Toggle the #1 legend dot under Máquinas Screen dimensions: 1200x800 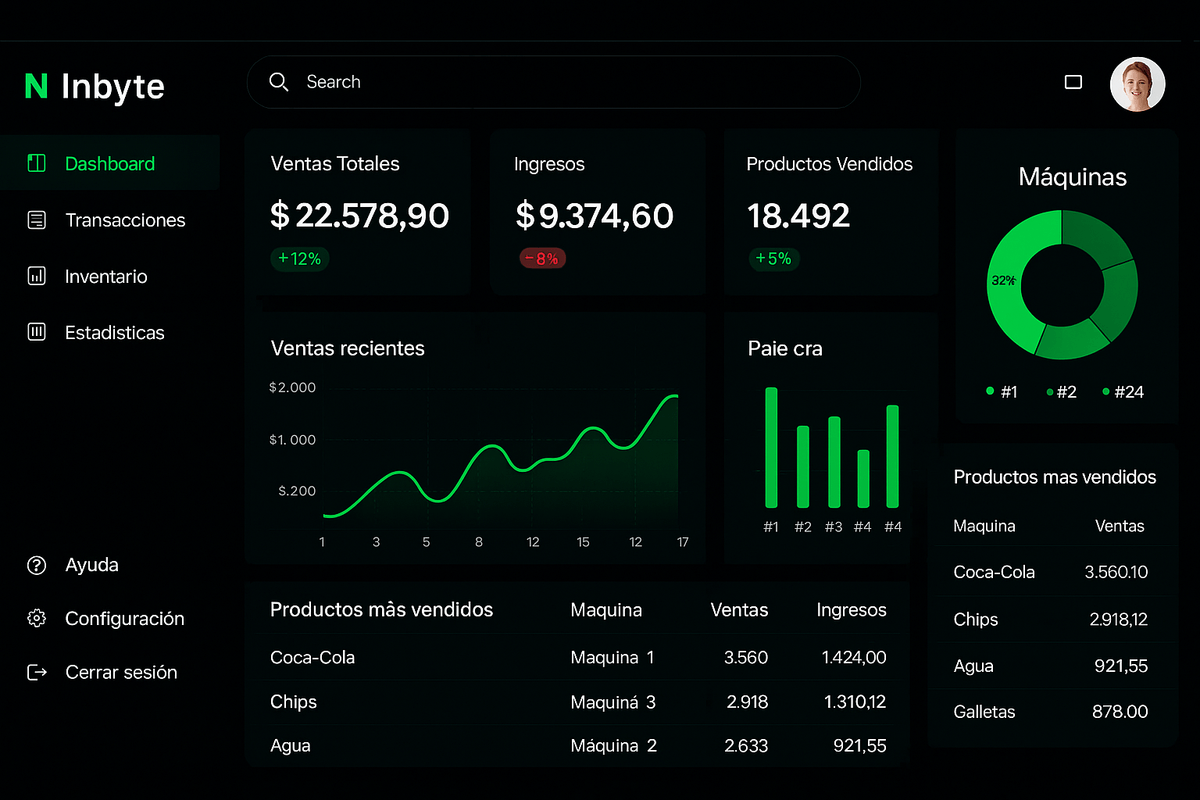click(x=990, y=392)
